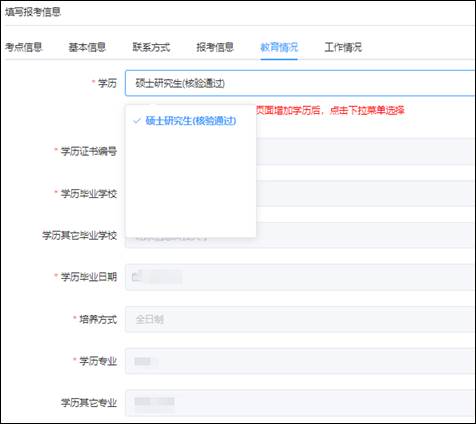Viewport: 476px width, 424px height.
Task: Select the 教育情况 tab
Action: click(x=279, y=47)
